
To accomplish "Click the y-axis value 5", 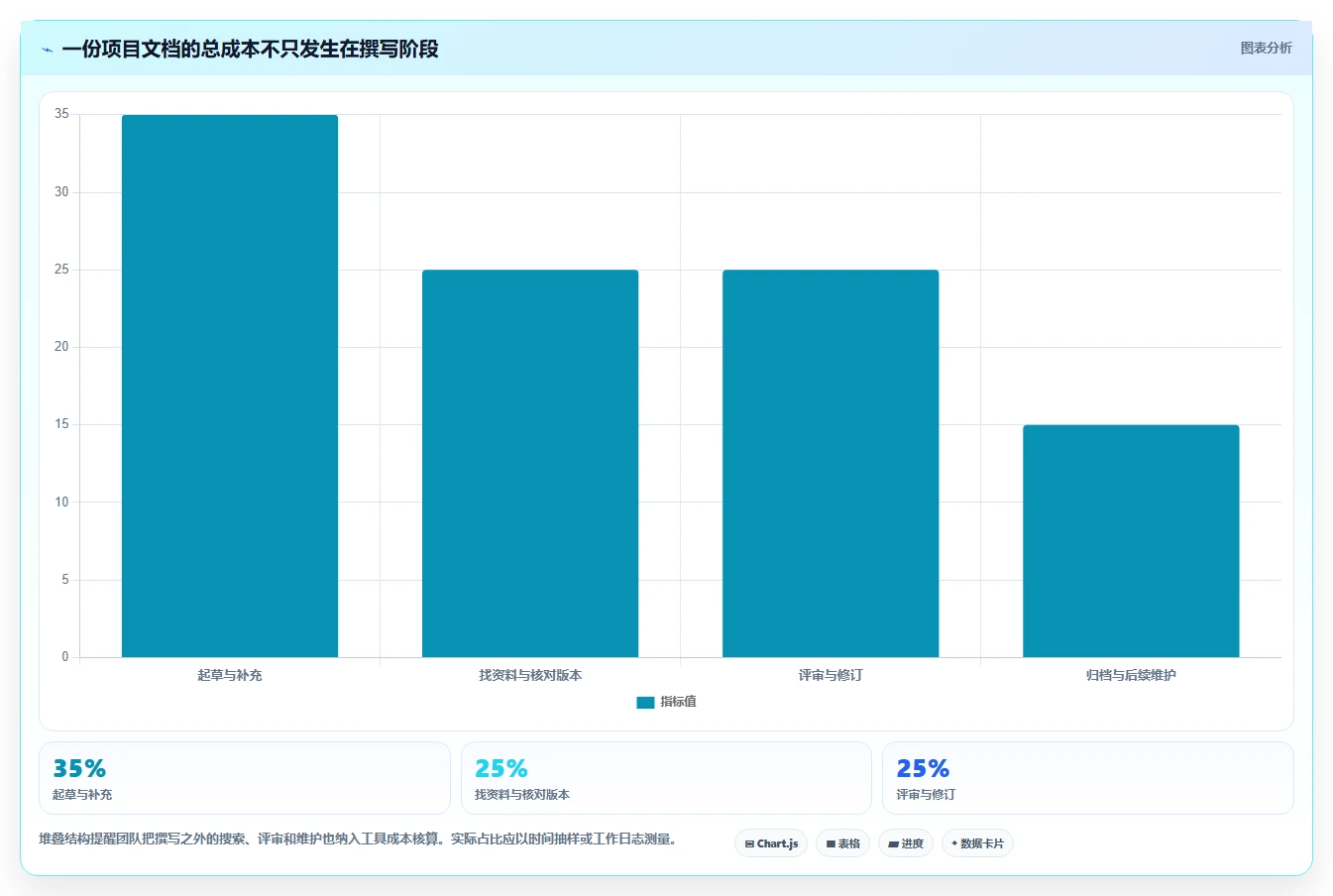I will pos(65,580).
